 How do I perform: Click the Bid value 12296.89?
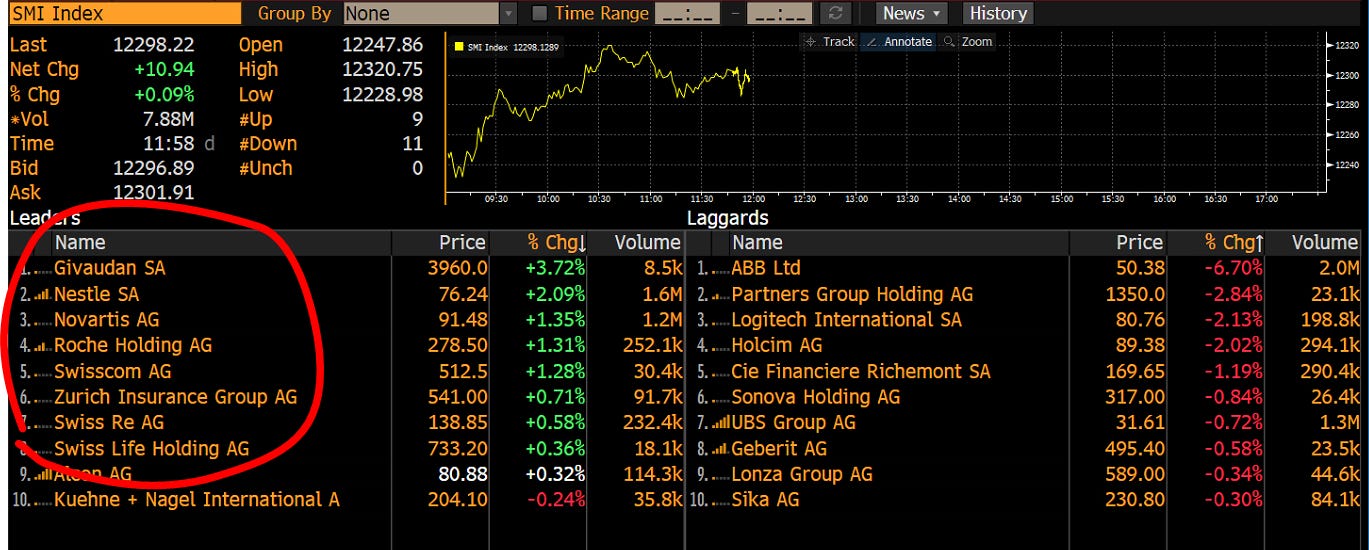pos(154,168)
